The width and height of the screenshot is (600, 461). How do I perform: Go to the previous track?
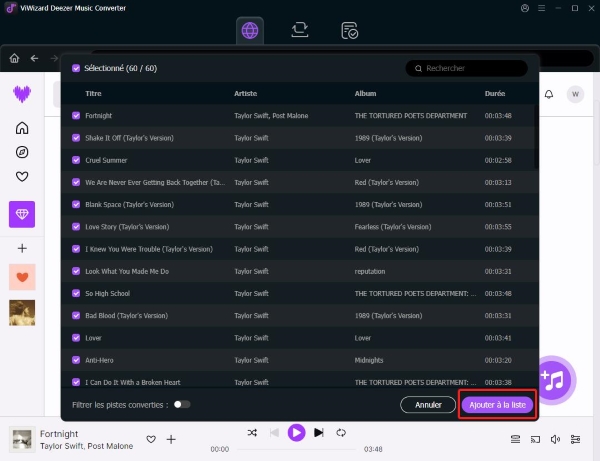tap(274, 433)
